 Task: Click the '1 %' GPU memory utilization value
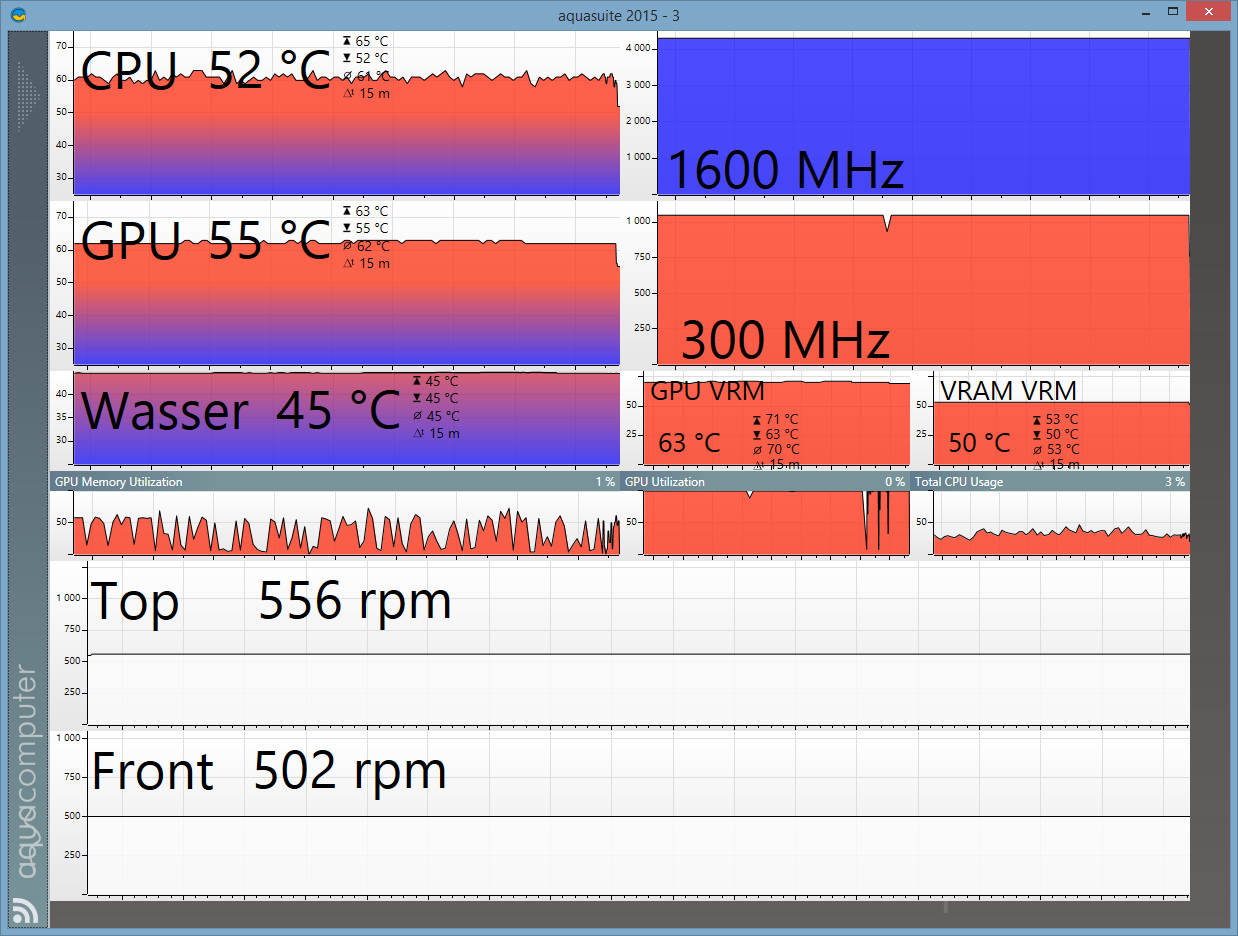click(605, 482)
